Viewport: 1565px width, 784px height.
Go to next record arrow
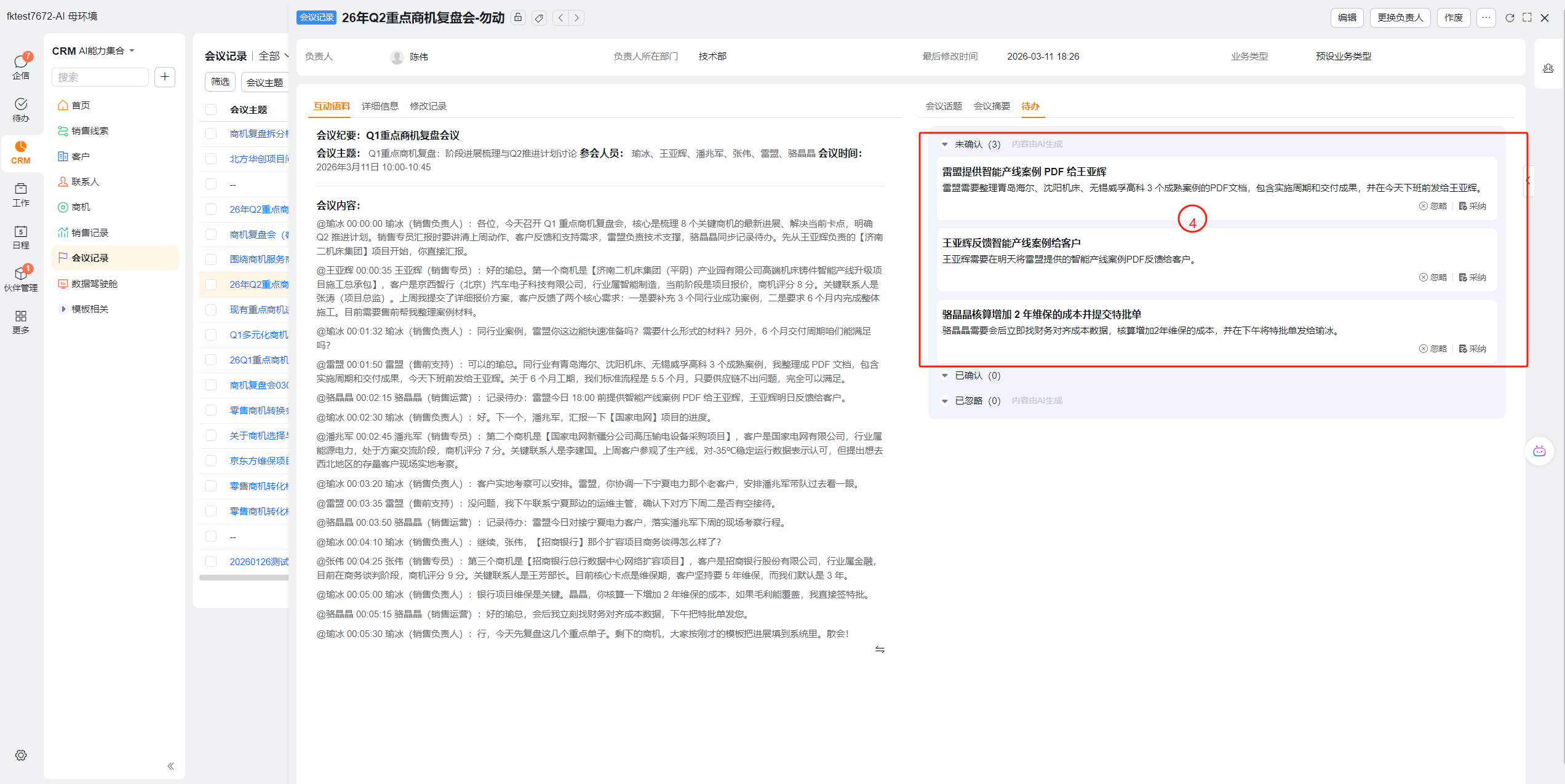576,18
